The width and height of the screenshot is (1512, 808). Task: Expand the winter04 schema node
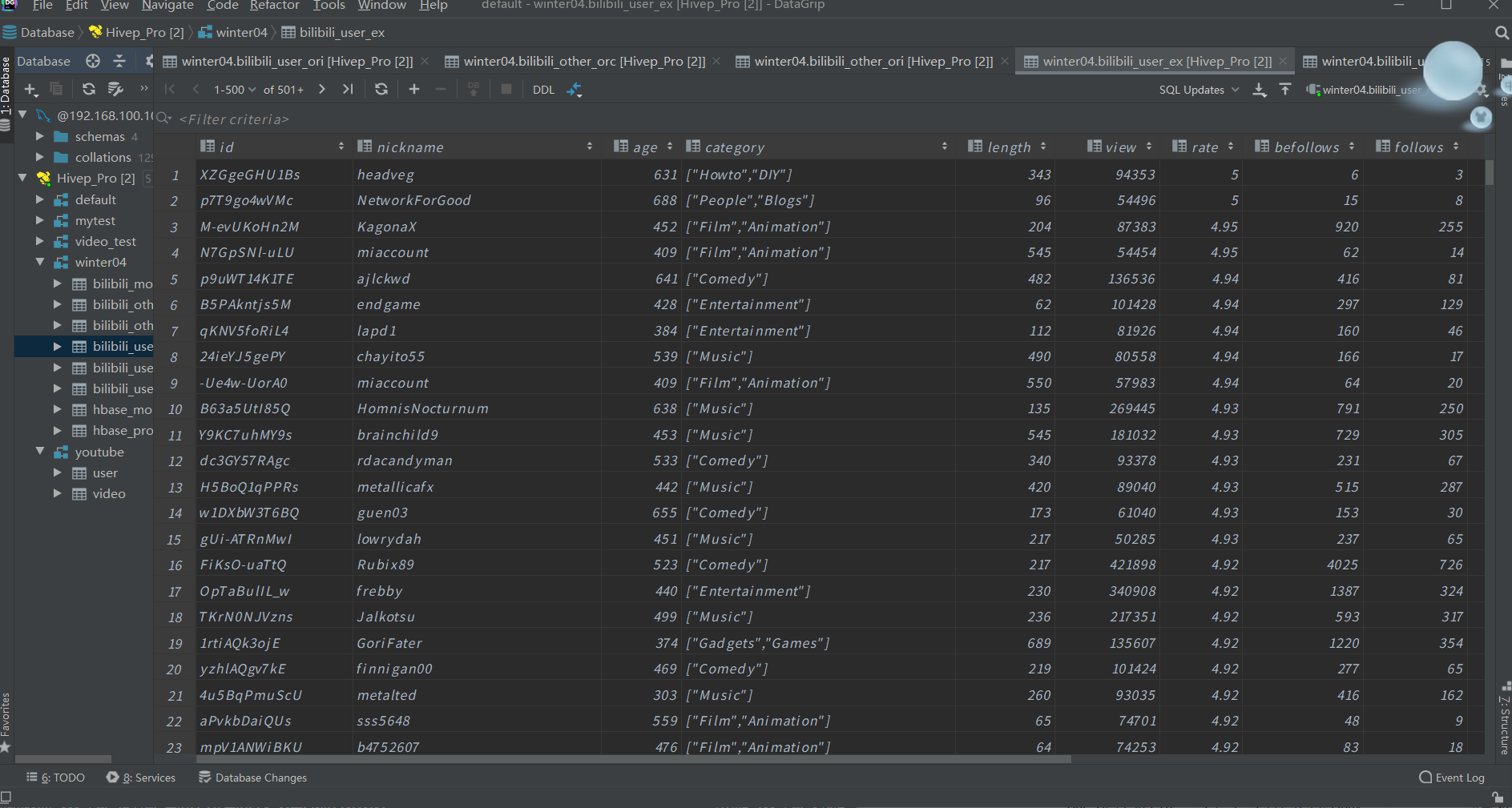[x=39, y=262]
